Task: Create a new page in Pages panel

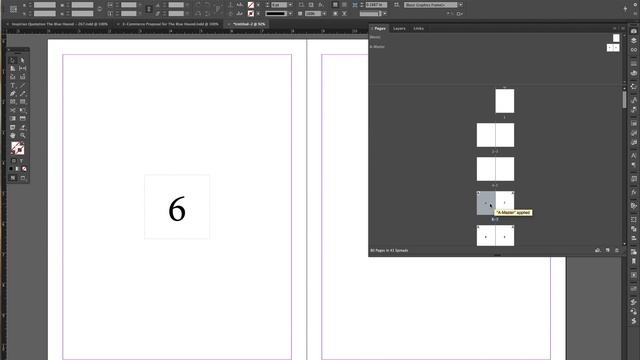Action: tap(608, 250)
